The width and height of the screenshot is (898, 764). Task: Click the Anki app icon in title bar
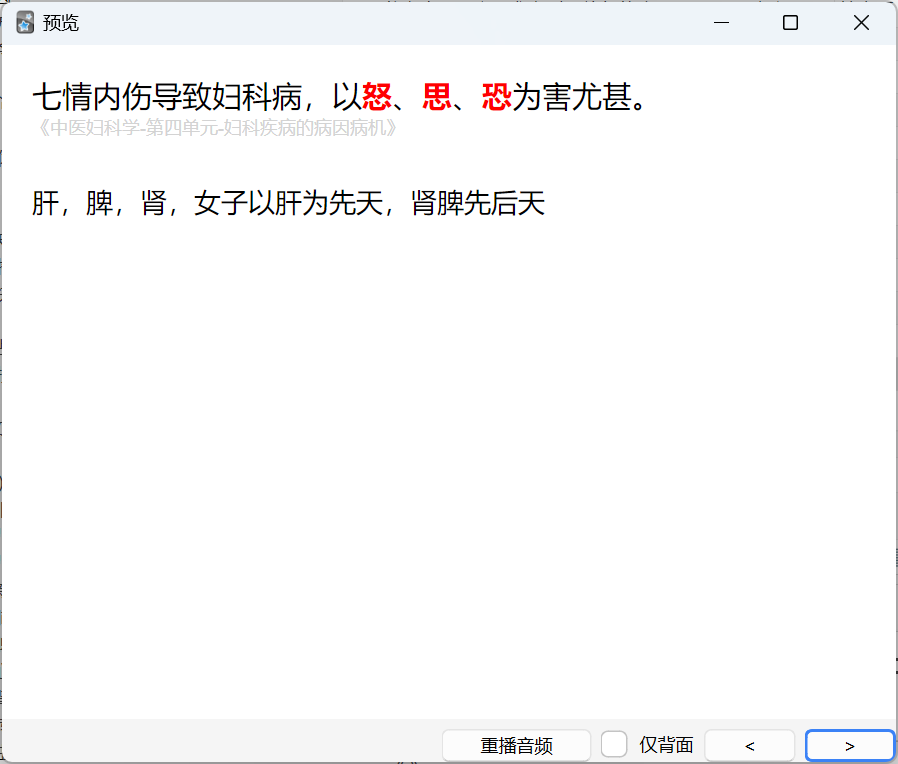pos(25,23)
